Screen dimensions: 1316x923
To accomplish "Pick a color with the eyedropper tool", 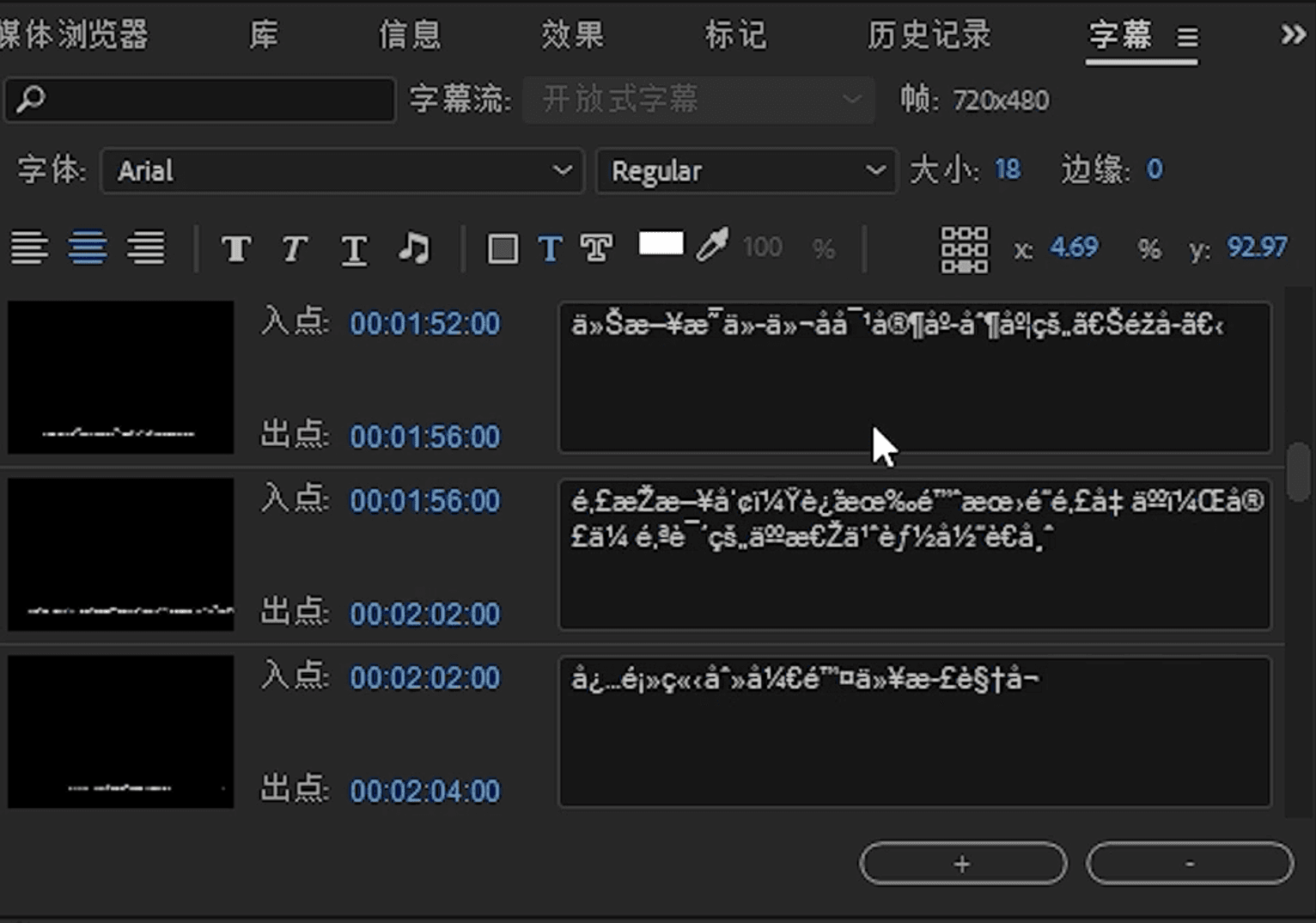I will click(x=711, y=248).
